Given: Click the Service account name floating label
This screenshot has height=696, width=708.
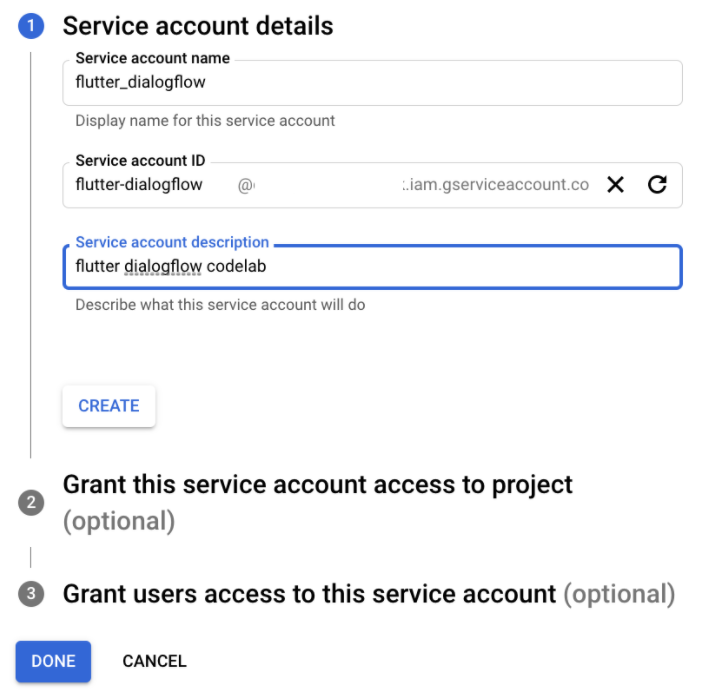Looking at the screenshot, I should 152,58.
